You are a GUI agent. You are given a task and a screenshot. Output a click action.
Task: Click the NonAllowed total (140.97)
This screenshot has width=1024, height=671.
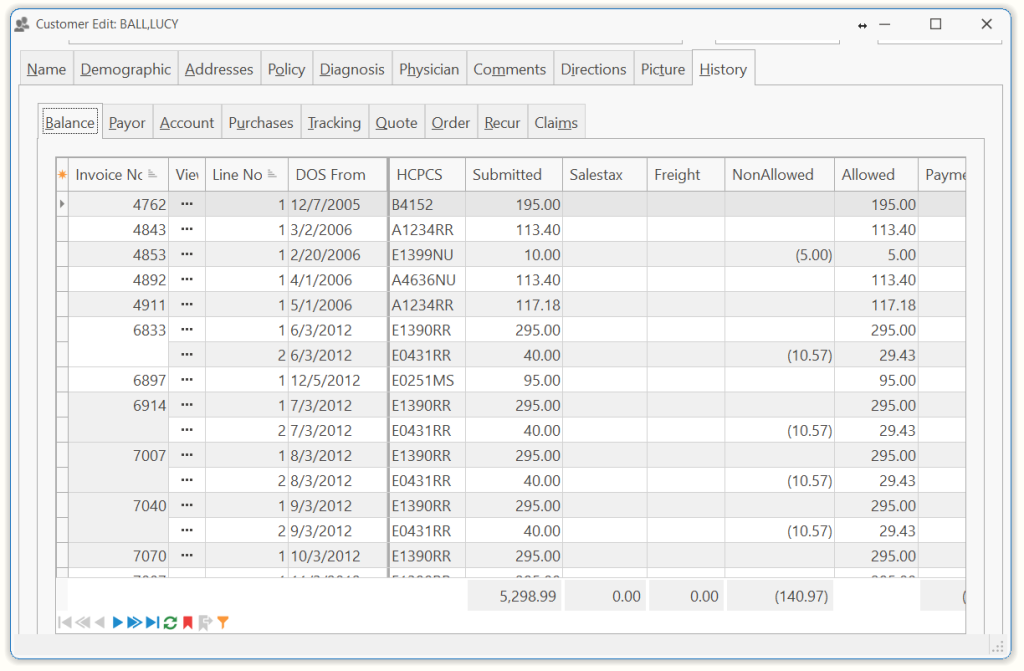click(780, 596)
